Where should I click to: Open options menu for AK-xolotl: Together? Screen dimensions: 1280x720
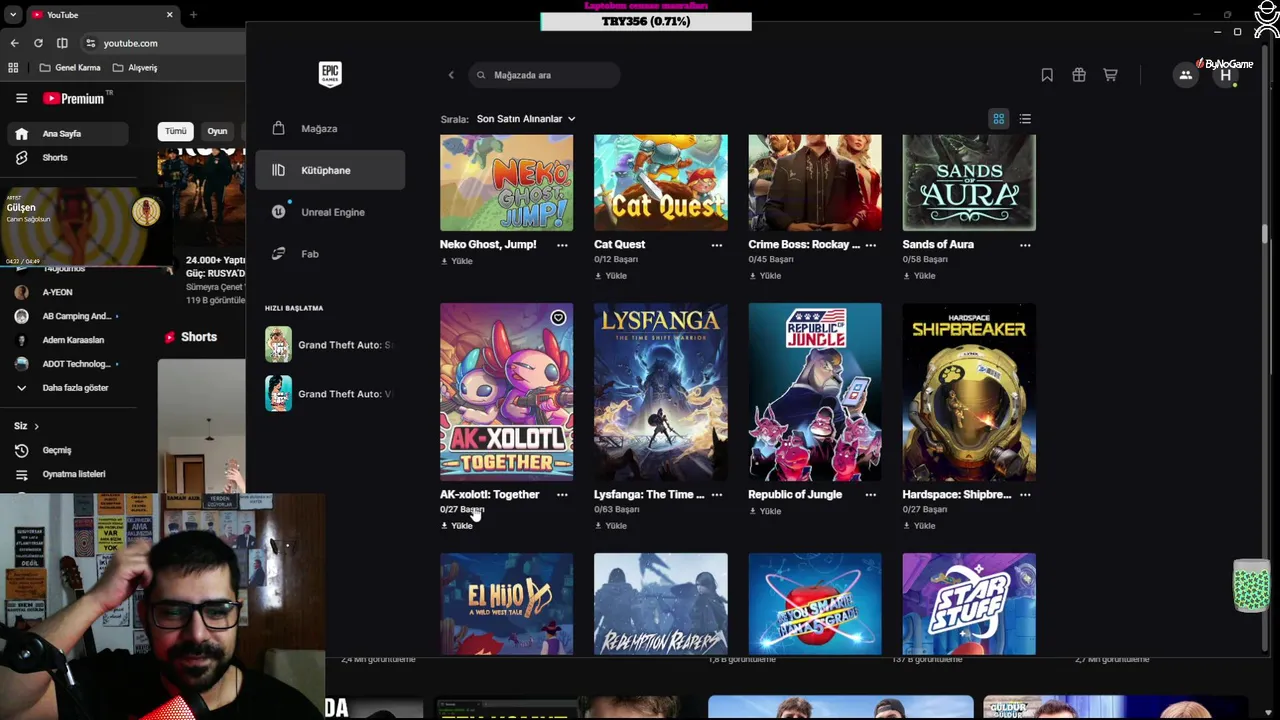pyautogui.click(x=562, y=494)
